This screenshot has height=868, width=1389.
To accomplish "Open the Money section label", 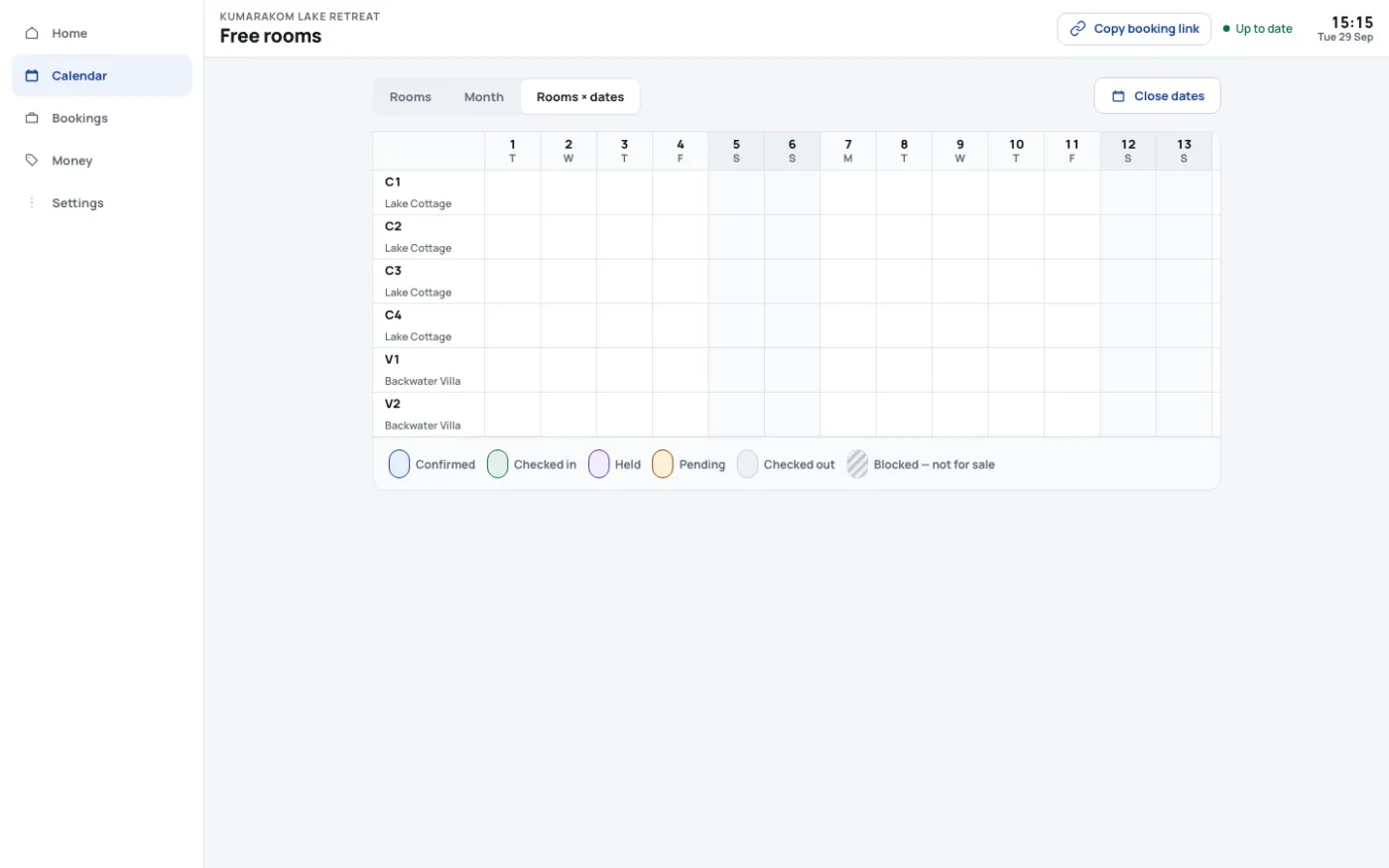I will [71, 161].
